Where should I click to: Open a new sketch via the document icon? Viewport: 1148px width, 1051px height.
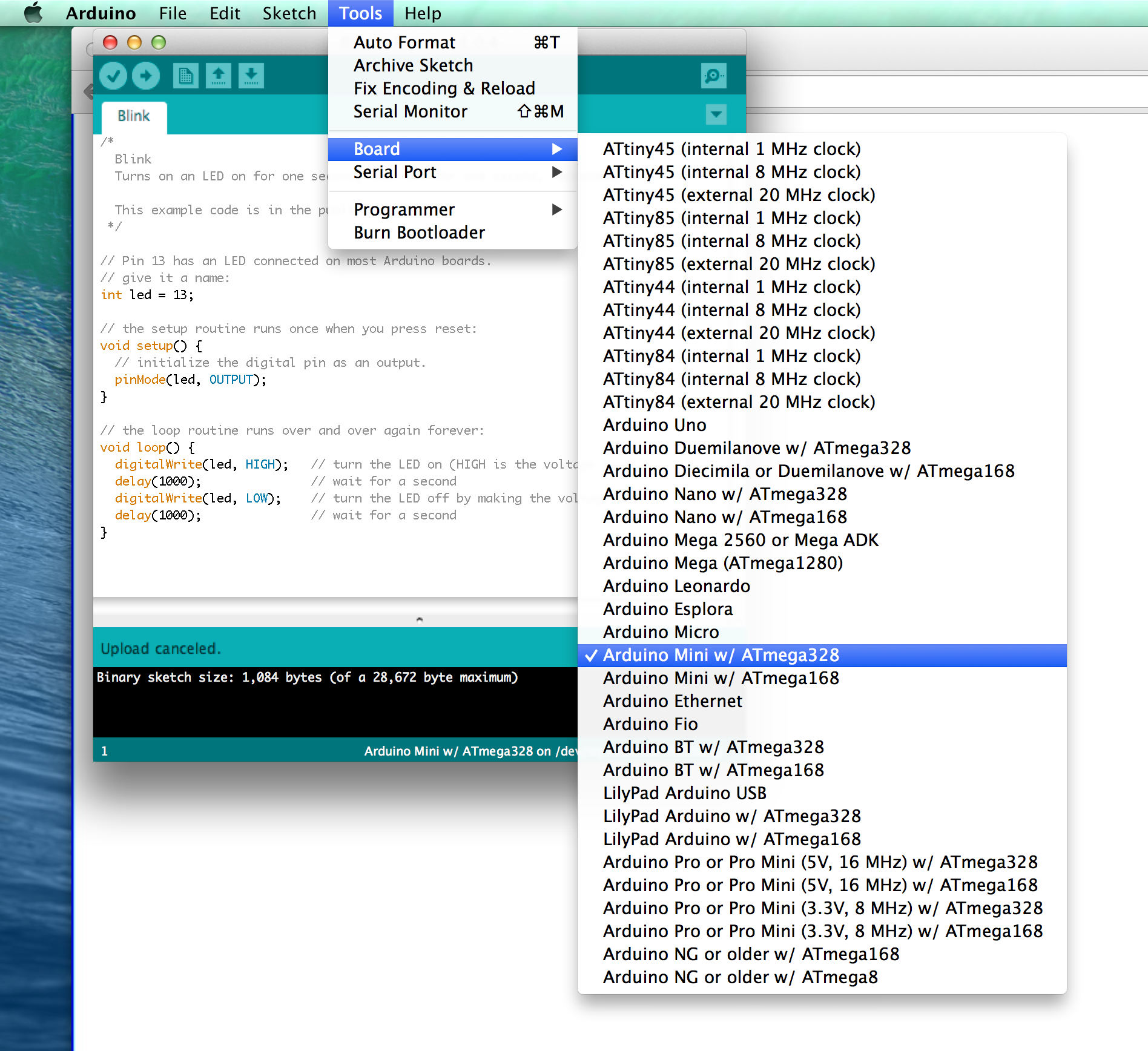(186, 75)
